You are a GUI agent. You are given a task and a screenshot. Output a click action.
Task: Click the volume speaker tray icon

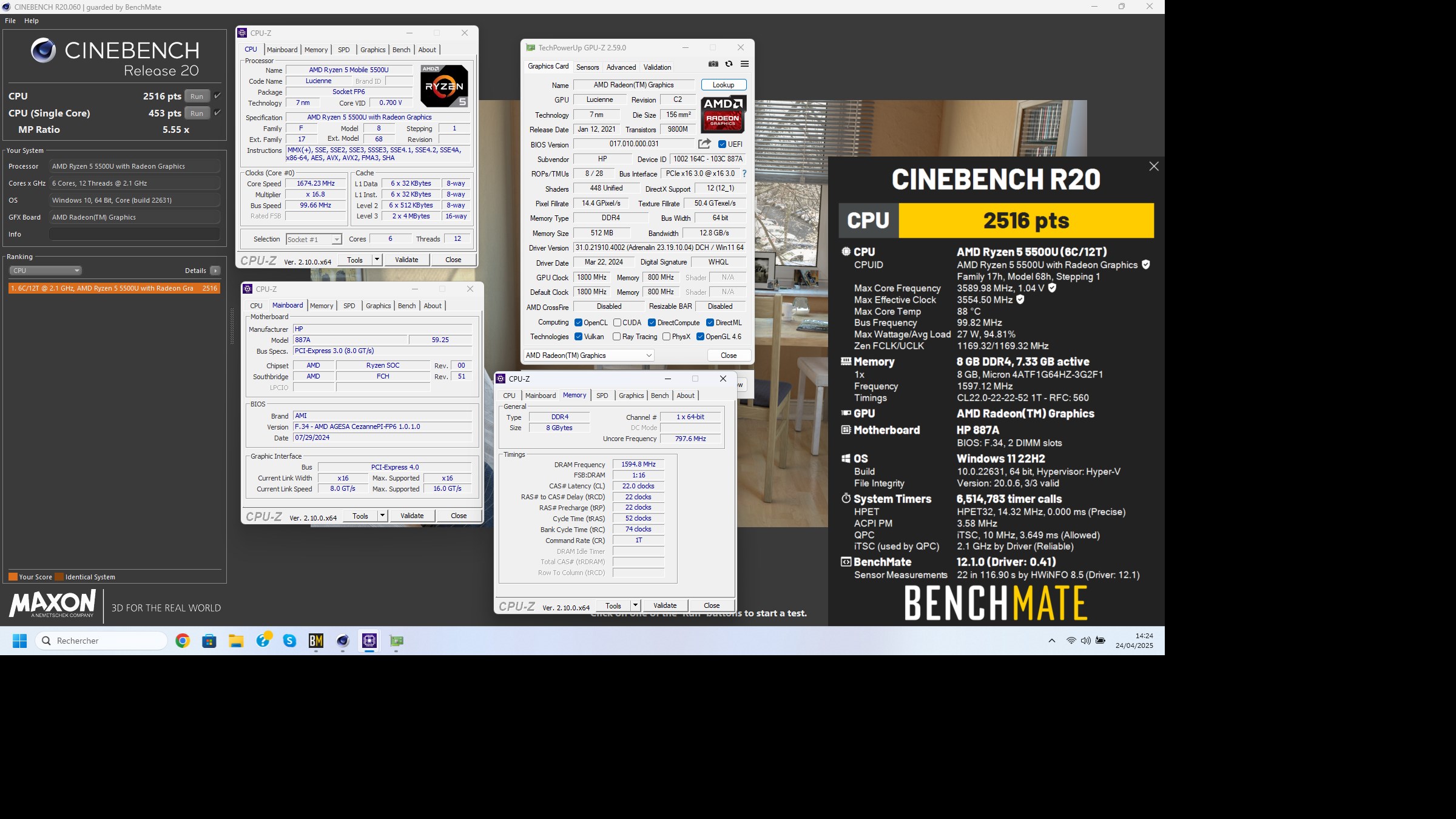tap(1085, 641)
